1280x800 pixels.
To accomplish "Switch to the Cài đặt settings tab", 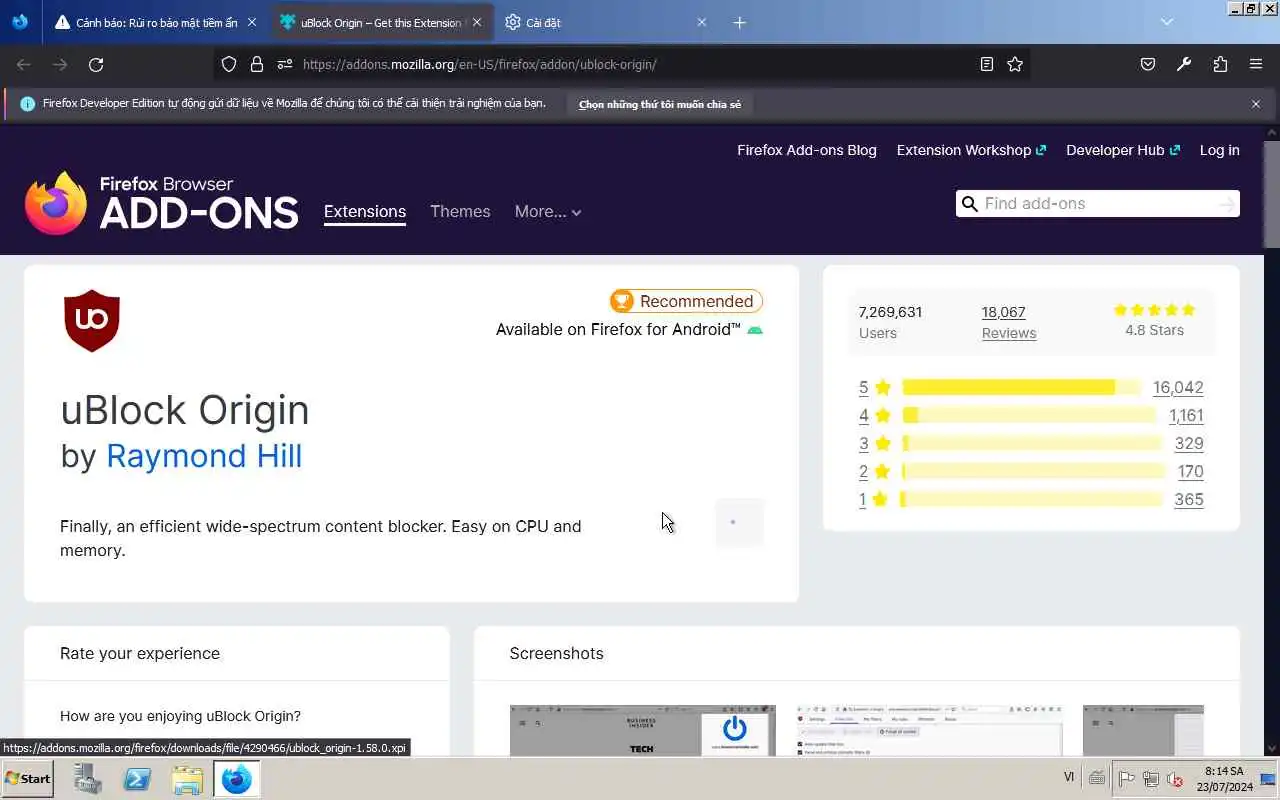I will coord(607,22).
